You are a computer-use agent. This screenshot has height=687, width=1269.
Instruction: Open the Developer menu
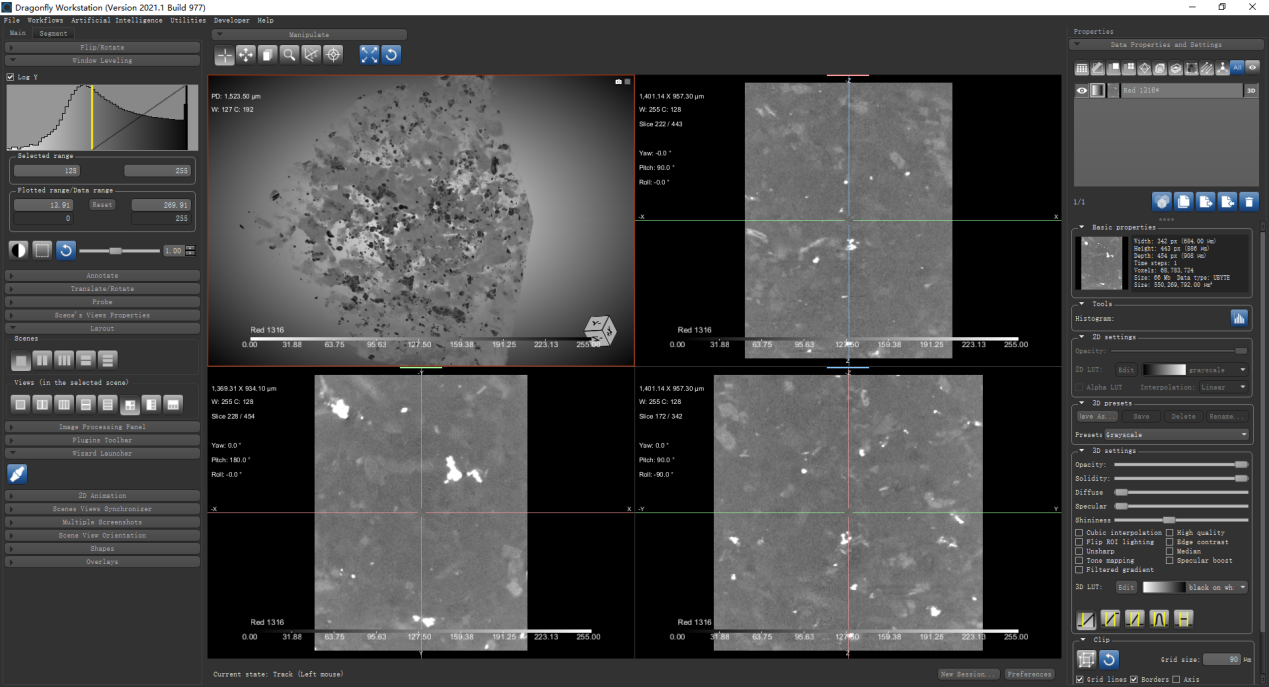pyautogui.click(x=231, y=20)
